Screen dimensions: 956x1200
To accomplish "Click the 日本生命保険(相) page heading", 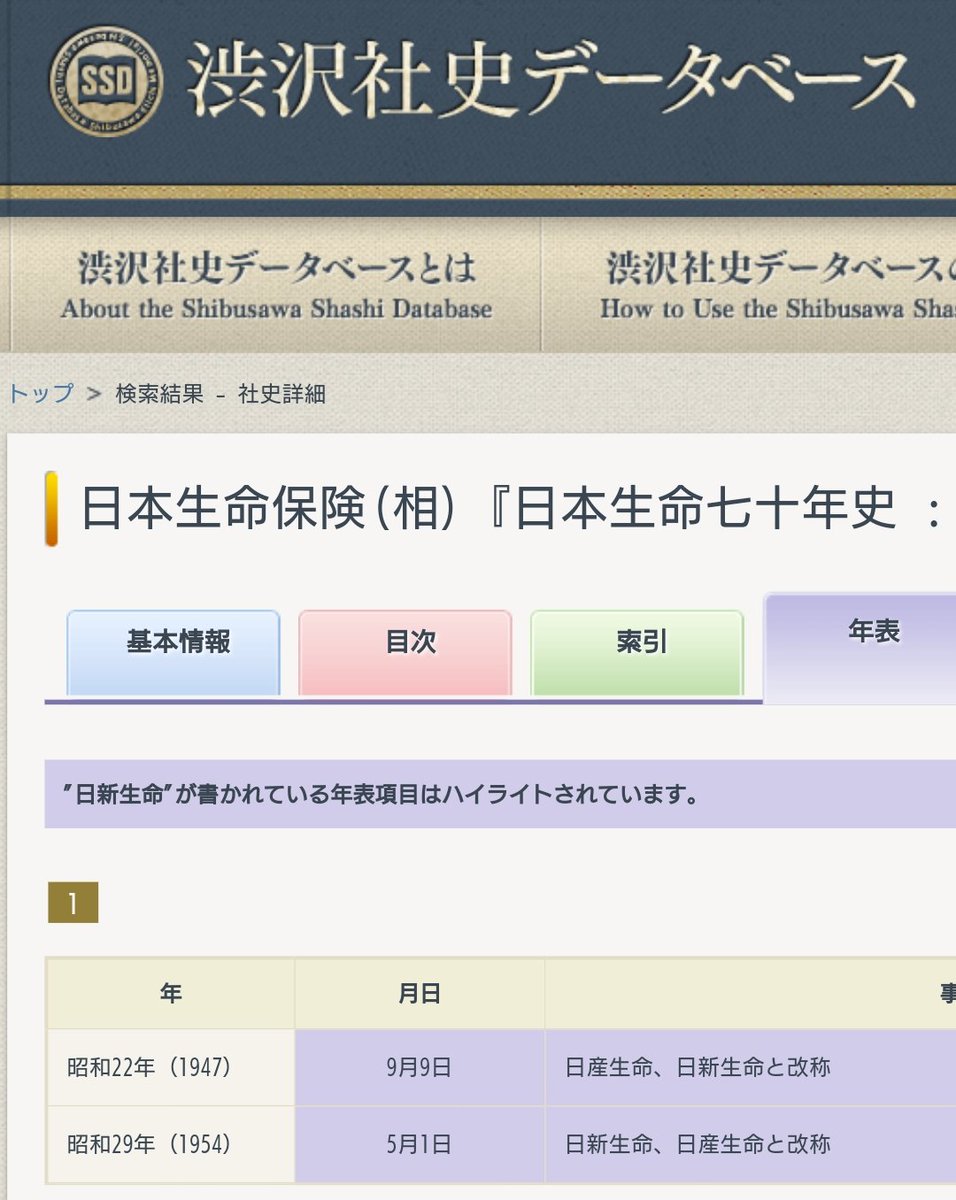I will pos(513,510).
